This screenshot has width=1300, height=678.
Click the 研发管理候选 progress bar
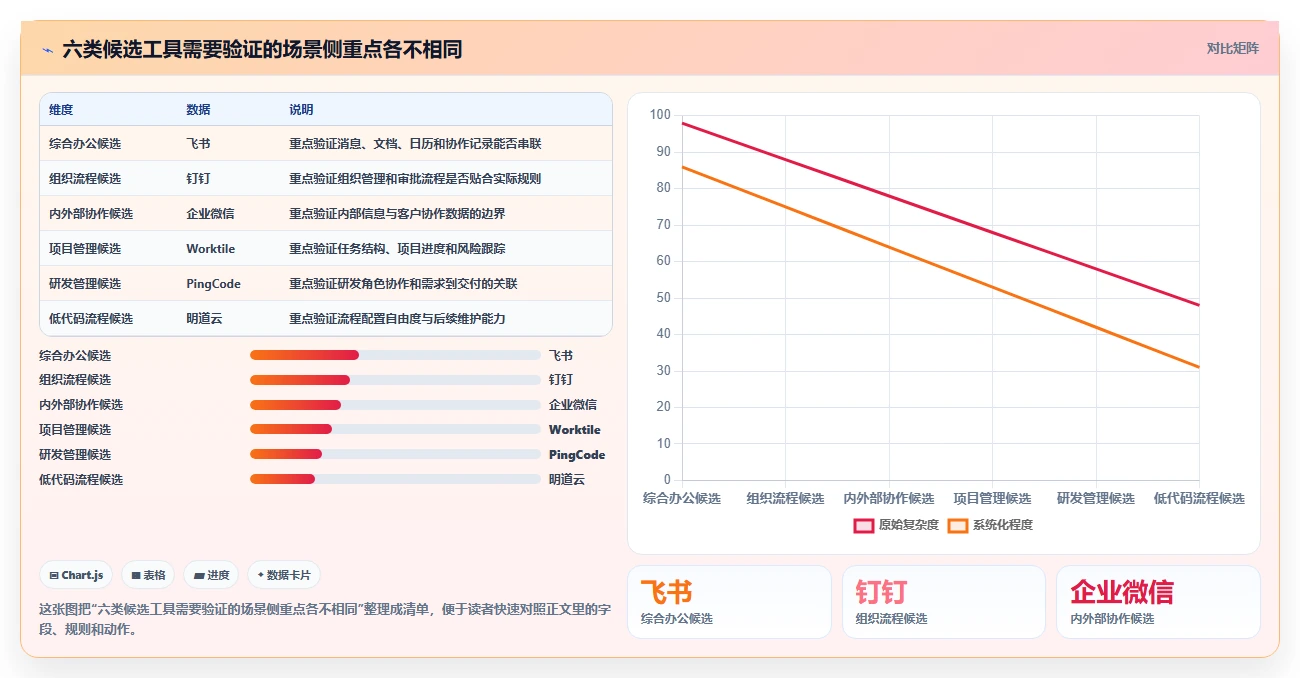coord(395,454)
